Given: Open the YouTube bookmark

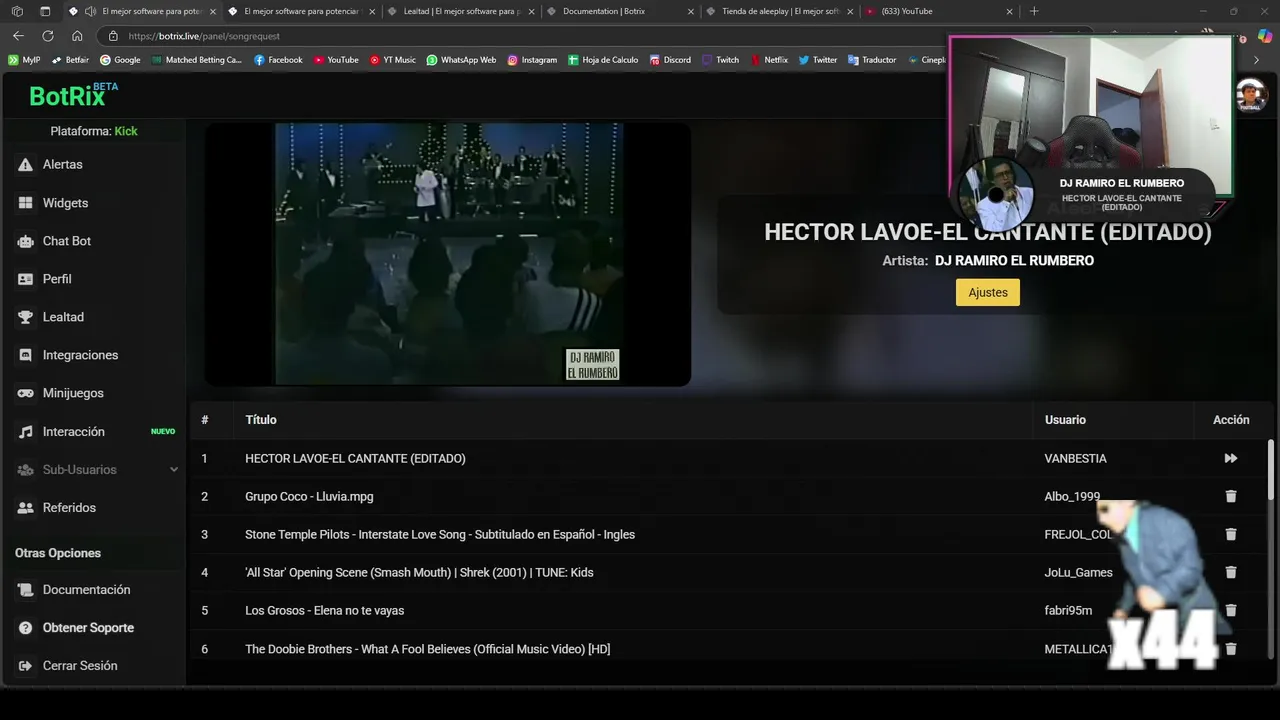Looking at the screenshot, I should [336, 60].
